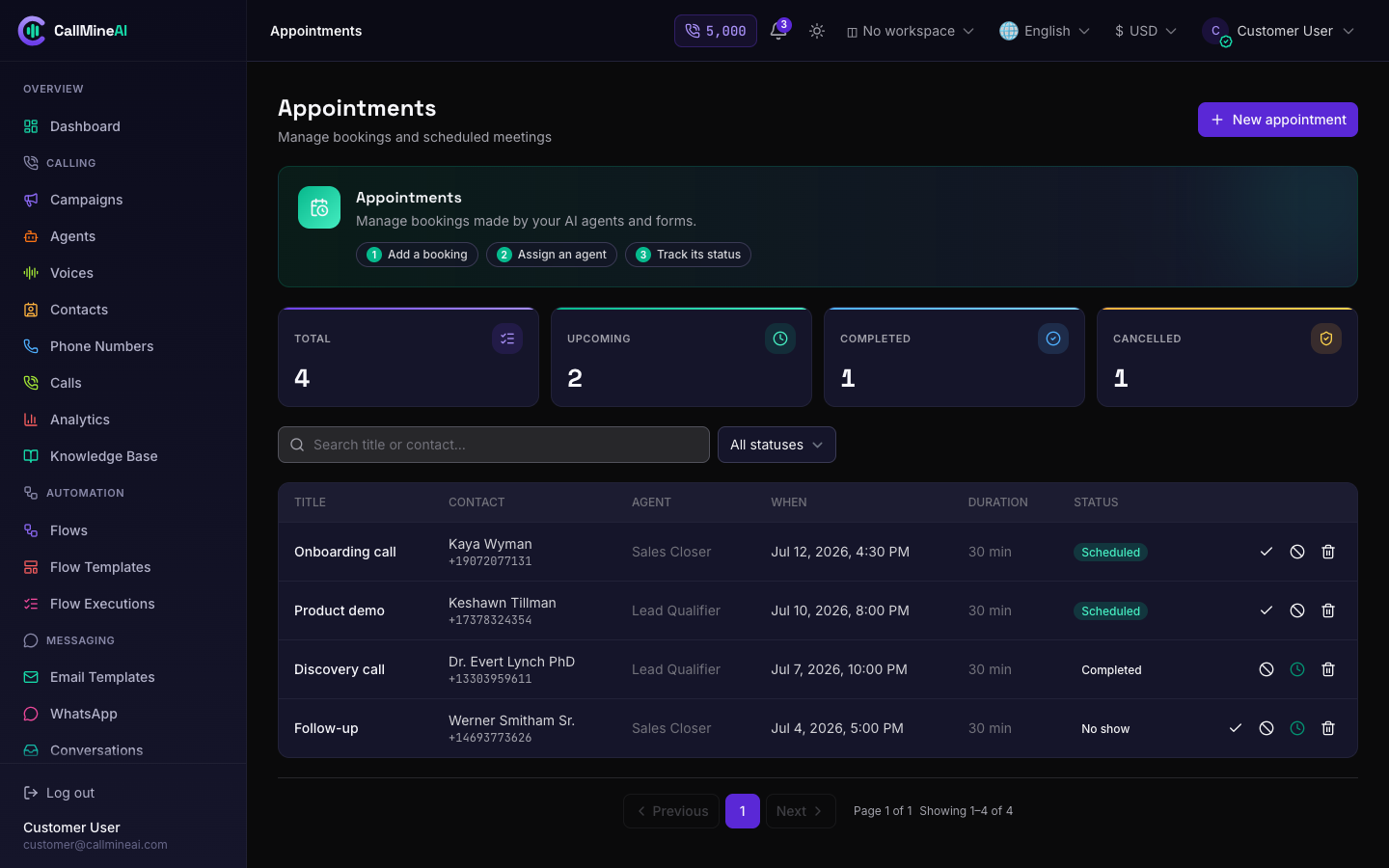1389x868 pixels.
Task: Delete the Product demo appointment
Action: [1328, 610]
